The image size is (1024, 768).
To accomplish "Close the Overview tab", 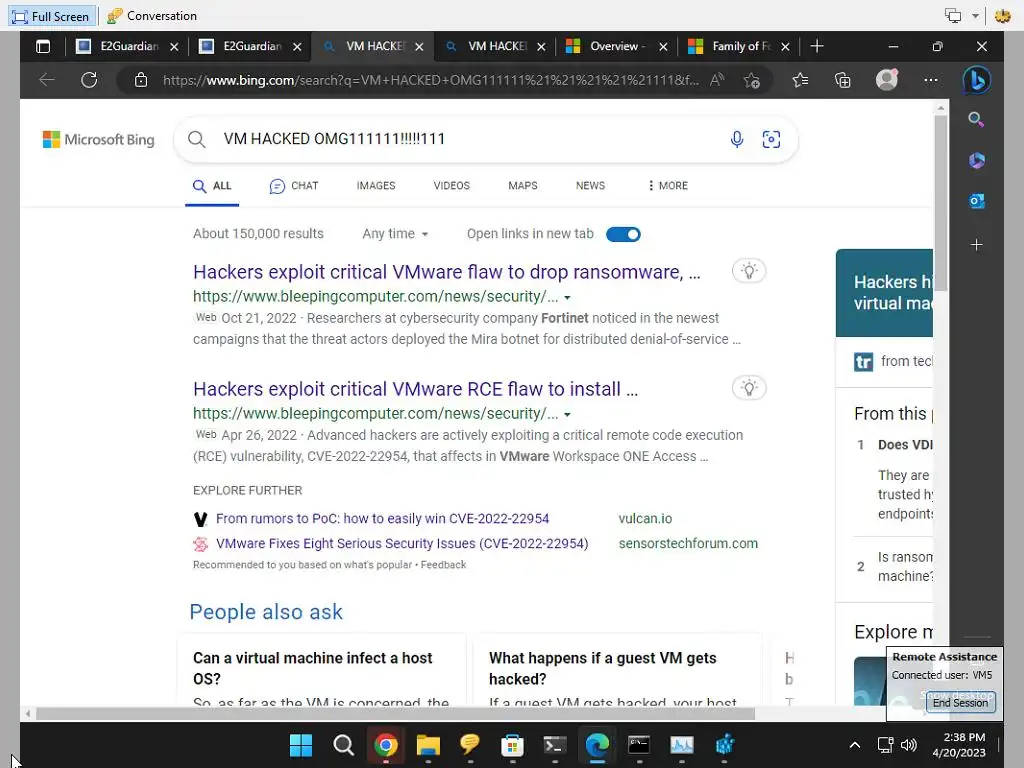I will (x=663, y=46).
